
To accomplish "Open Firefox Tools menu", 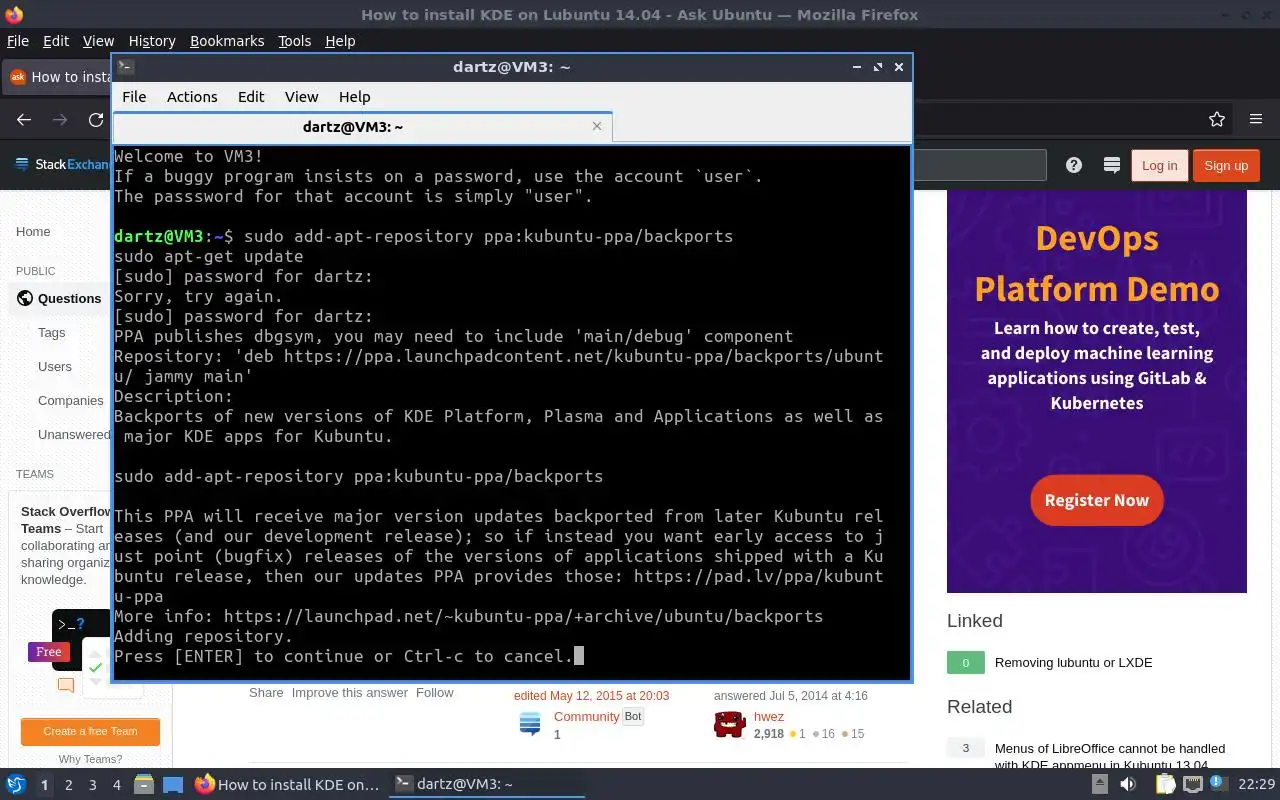I will click(295, 41).
